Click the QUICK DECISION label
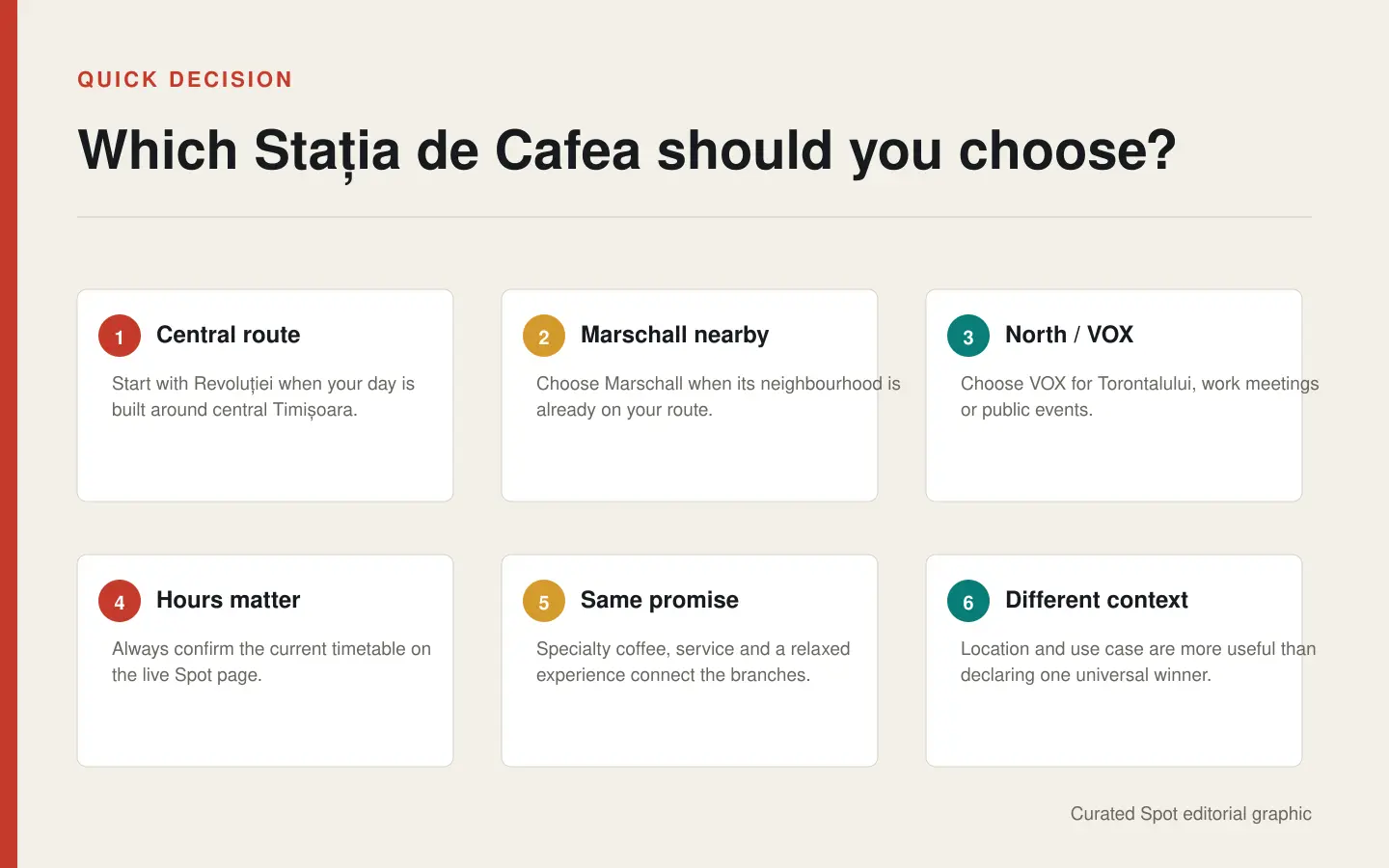The height and width of the screenshot is (868, 1389). 185,79
